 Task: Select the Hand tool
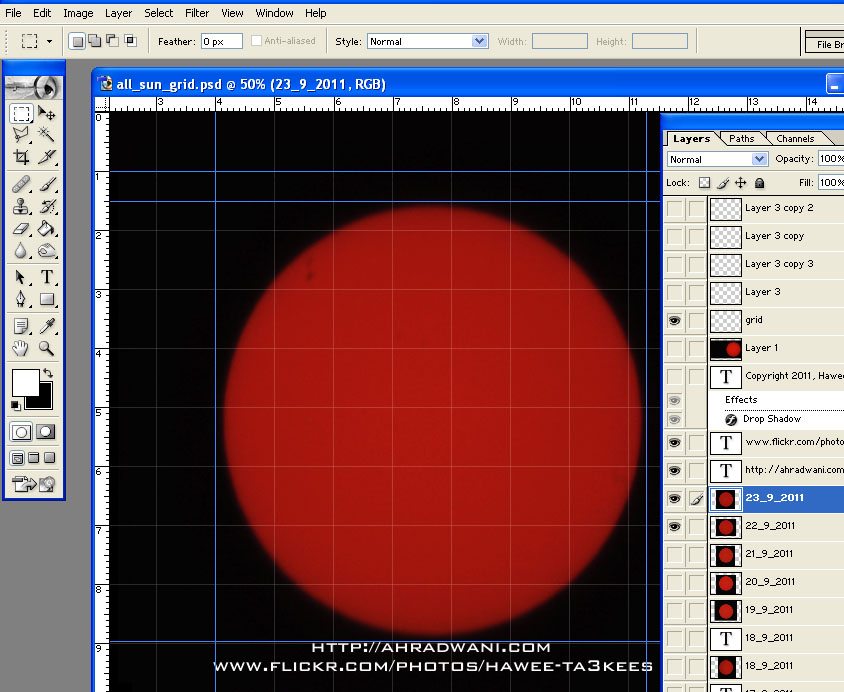(21, 349)
